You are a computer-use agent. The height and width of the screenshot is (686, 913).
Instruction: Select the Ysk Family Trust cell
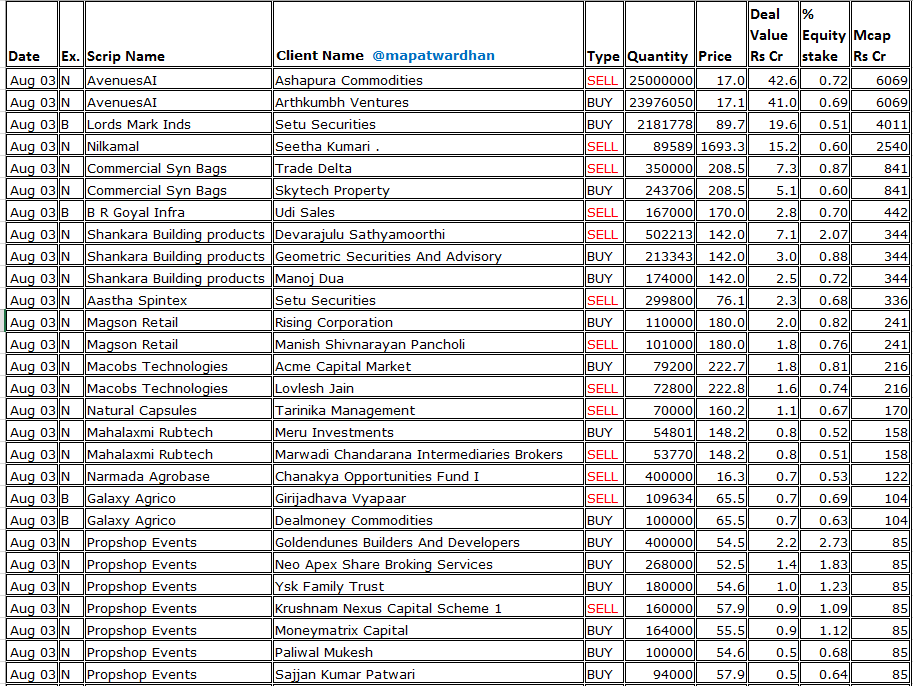[x=428, y=586]
